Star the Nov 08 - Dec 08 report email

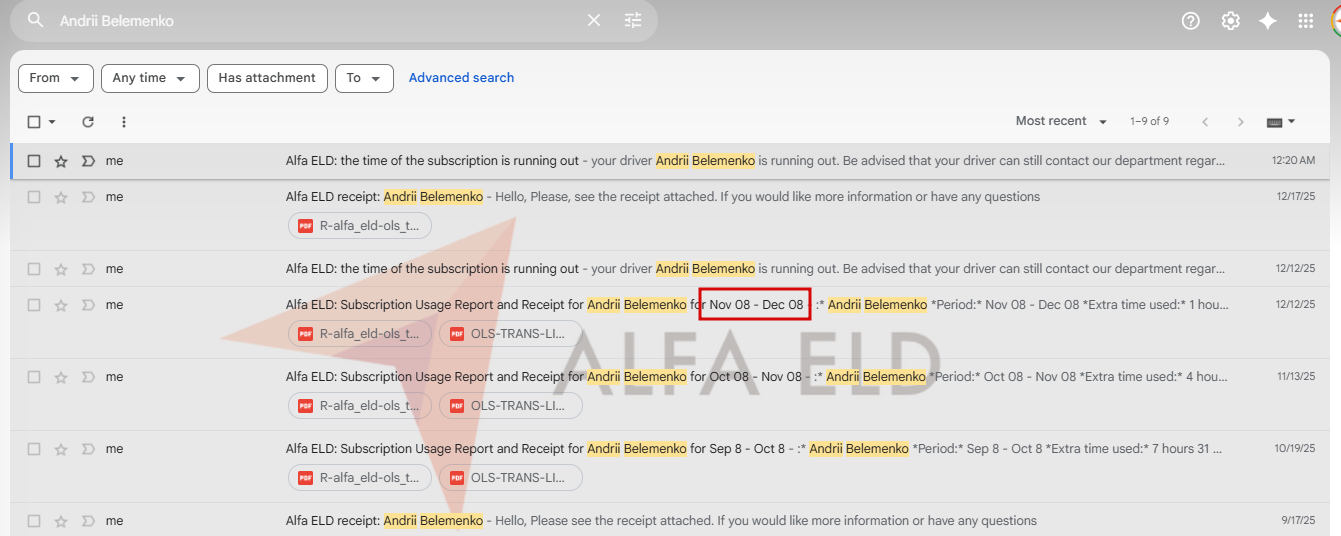[61, 305]
